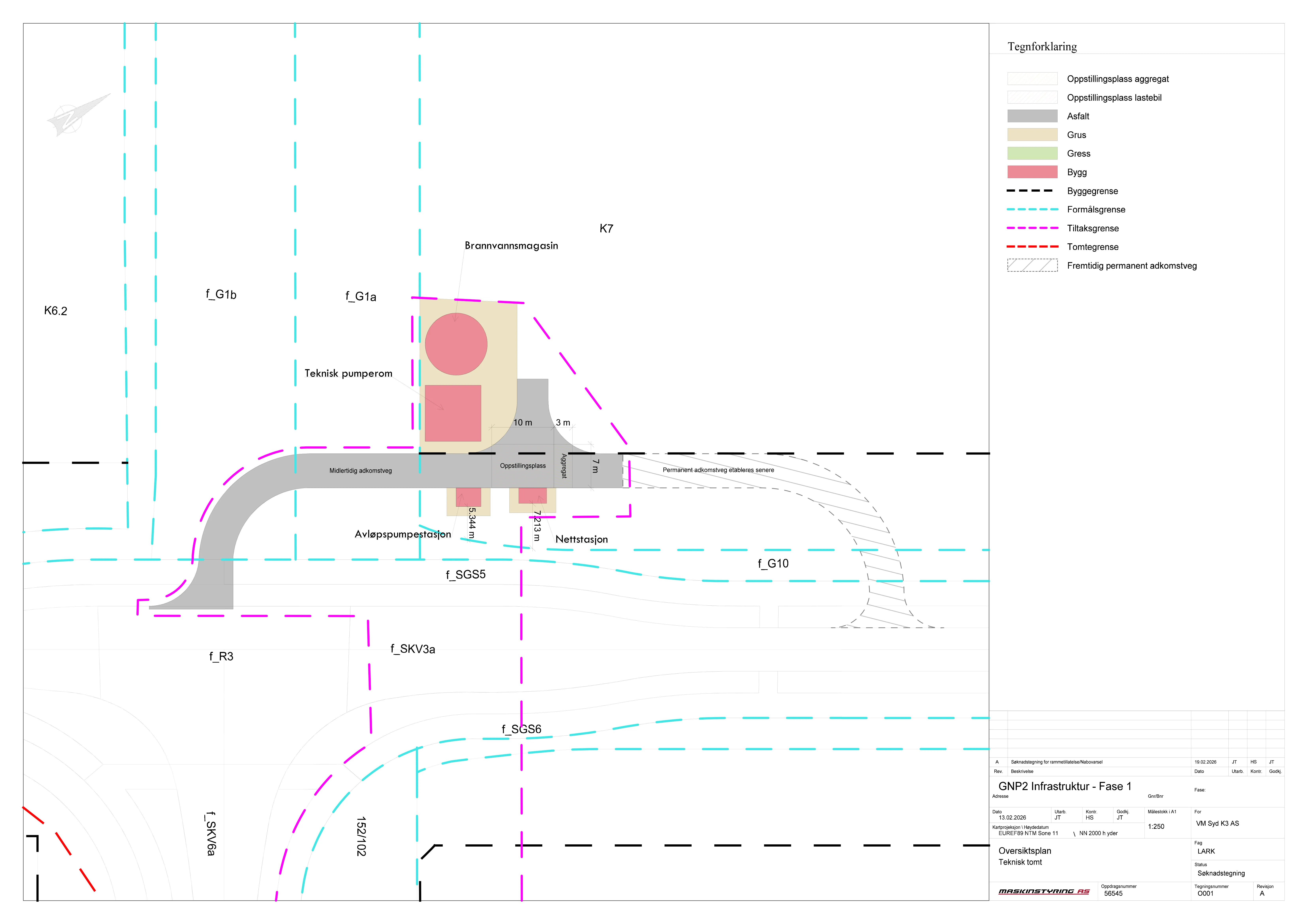Viewport: 1308px width, 924px height.
Task: Click the 'f_G10' zone label
Action: point(773,564)
